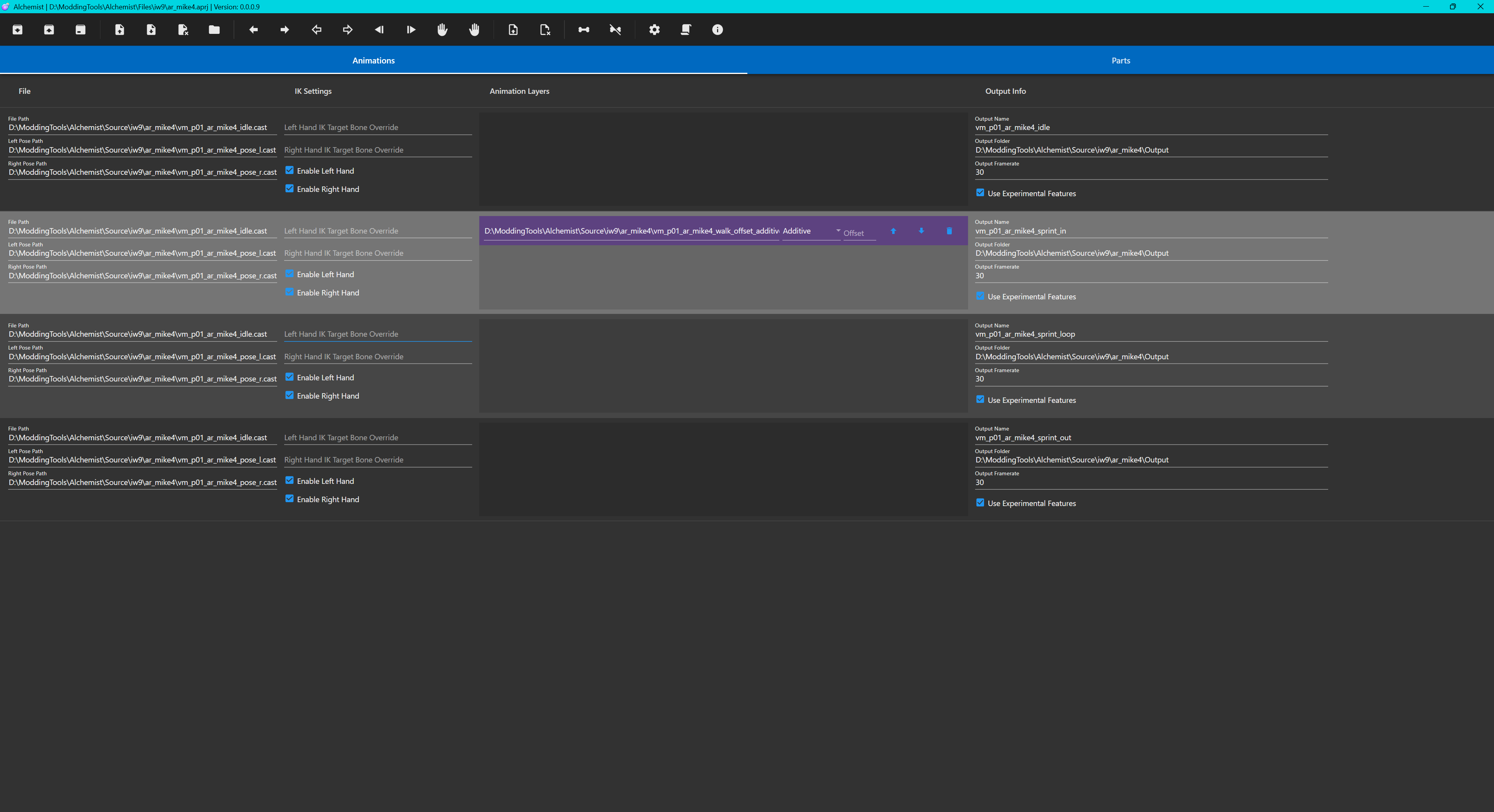The image size is (1494, 812).
Task: Click the left hand icon
Action: coord(443,30)
